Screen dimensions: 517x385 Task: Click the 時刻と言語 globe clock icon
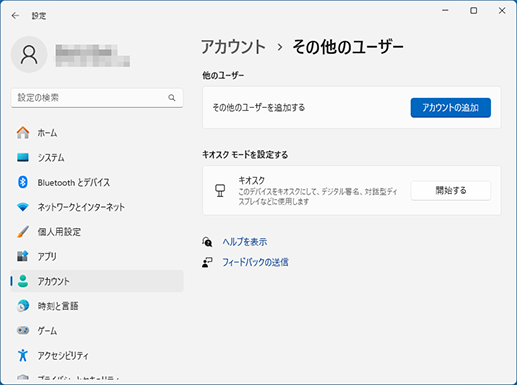point(23,306)
